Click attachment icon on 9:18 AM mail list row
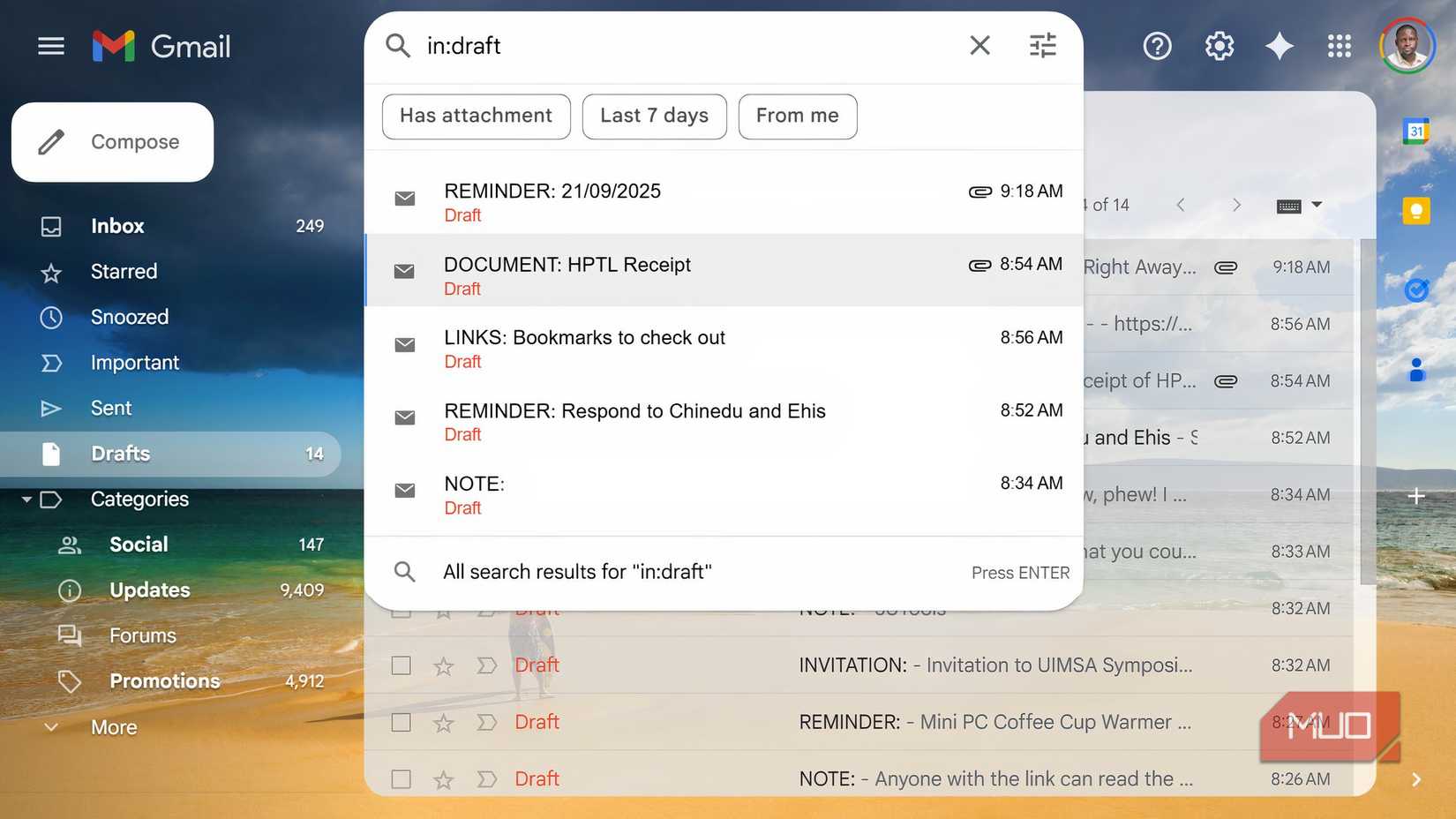Viewport: 1456px width, 819px height. (x=1226, y=267)
